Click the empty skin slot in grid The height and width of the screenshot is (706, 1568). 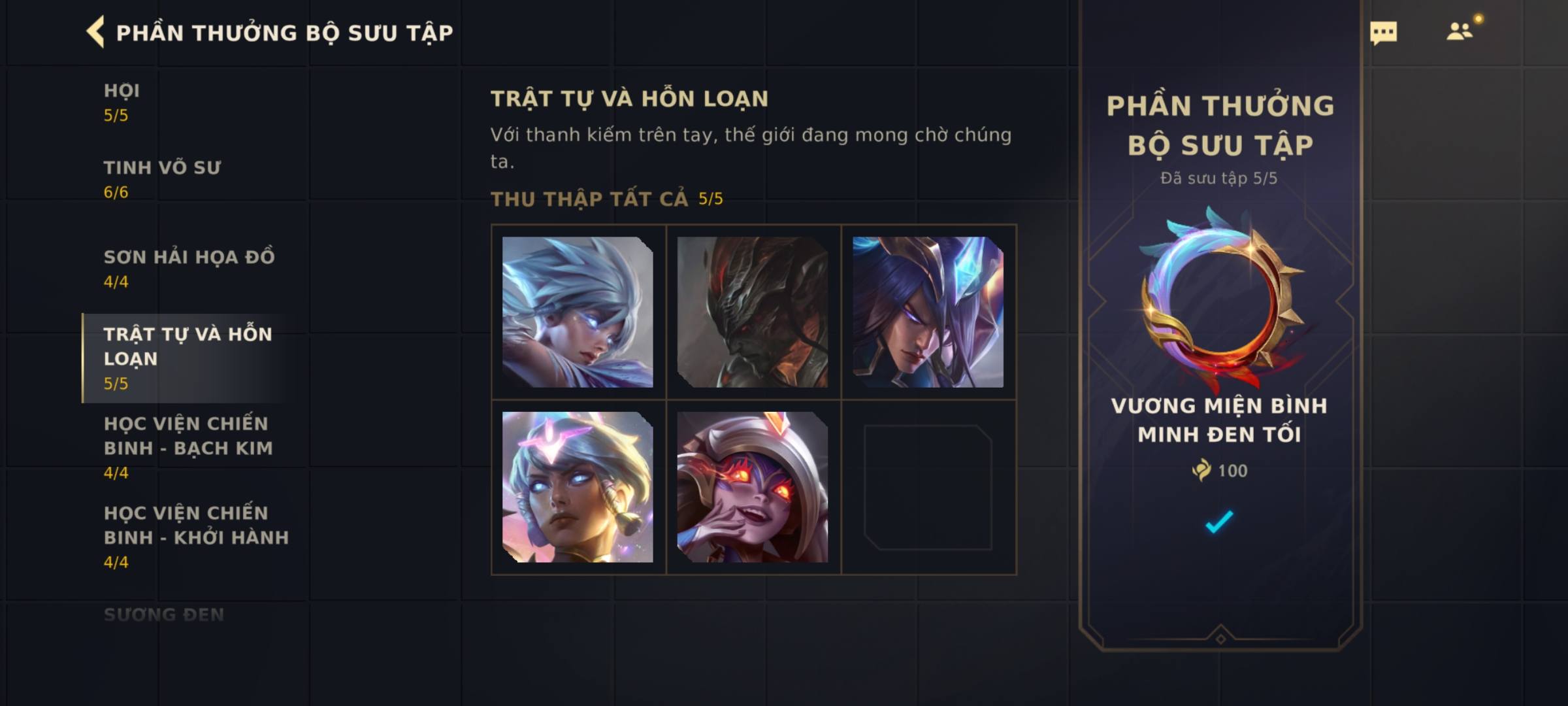(928, 487)
